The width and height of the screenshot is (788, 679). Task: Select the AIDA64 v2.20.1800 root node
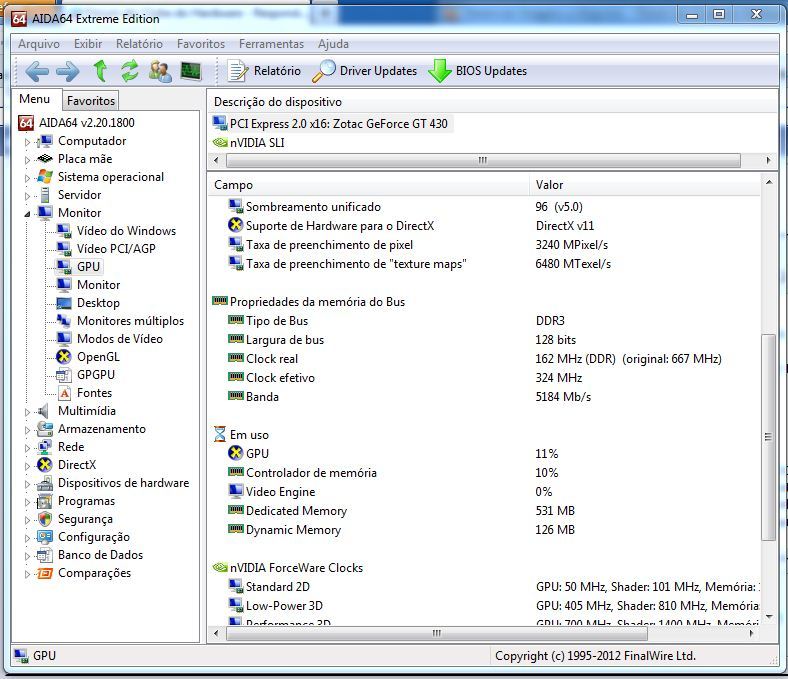(x=76, y=123)
